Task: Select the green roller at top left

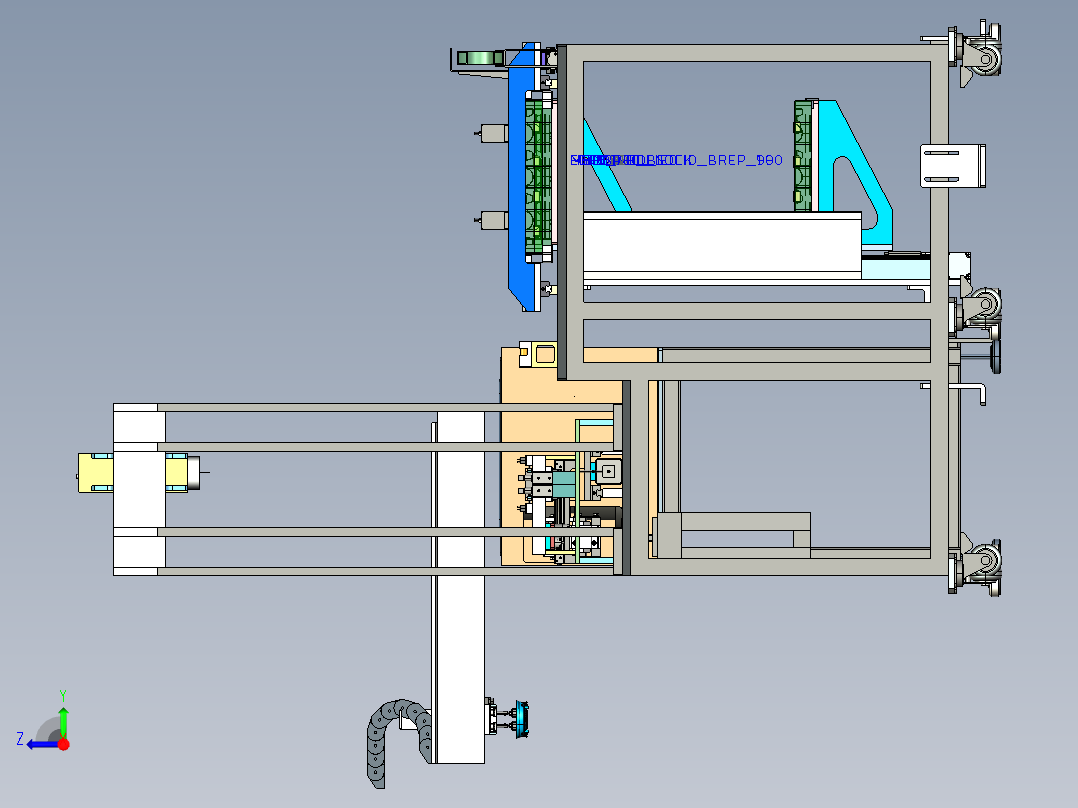Action: pos(478,58)
